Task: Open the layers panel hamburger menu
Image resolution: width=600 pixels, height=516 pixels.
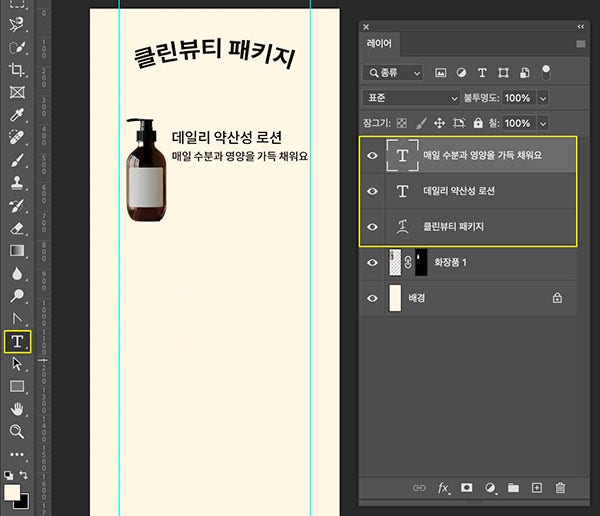Action: point(581,44)
